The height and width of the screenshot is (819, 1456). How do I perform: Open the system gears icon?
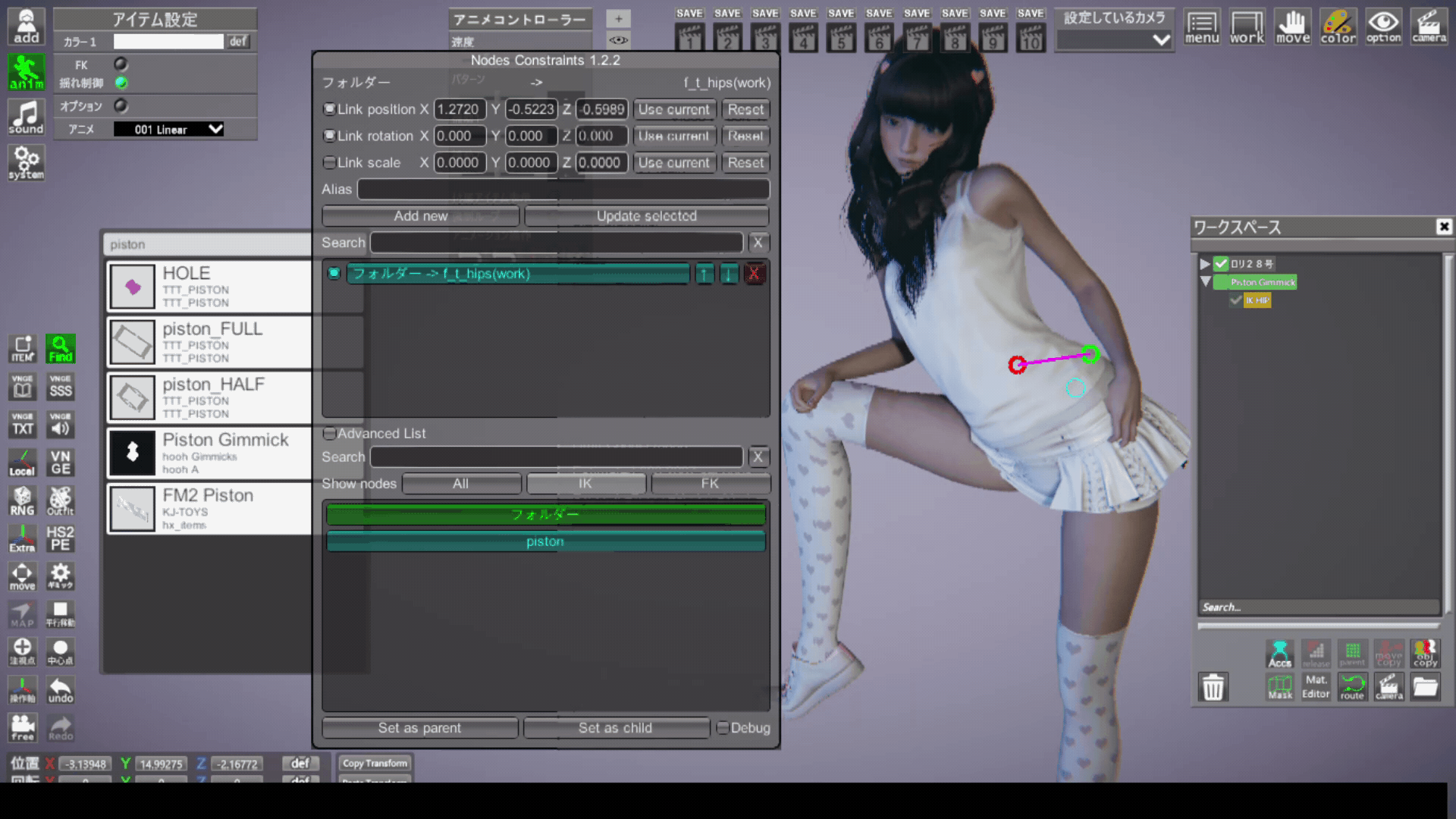pyautogui.click(x=26, y=162)
